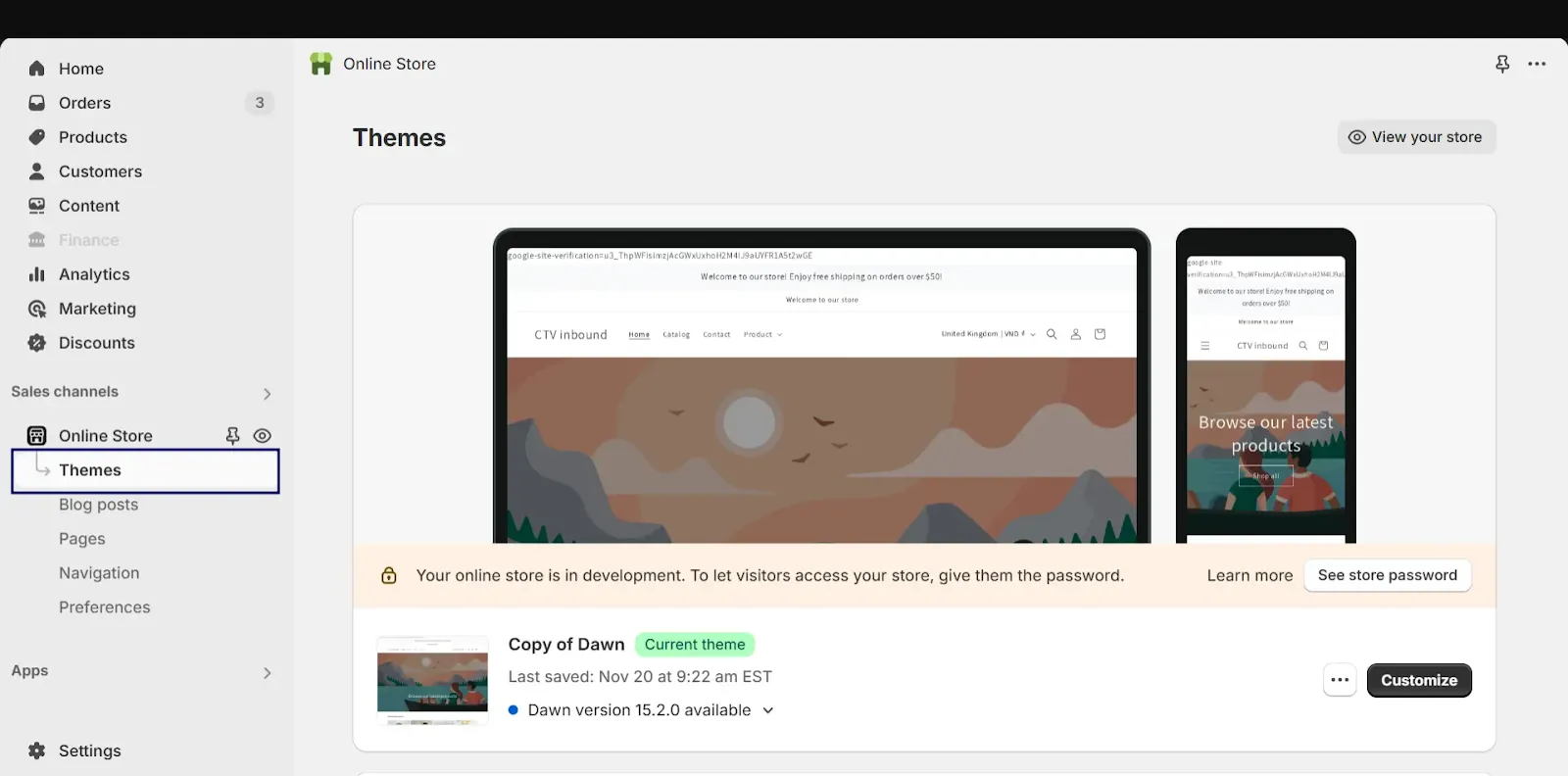Expand the Sales channels chevron
Viewport: 1568px width, 776px height.
click(267, 393)
